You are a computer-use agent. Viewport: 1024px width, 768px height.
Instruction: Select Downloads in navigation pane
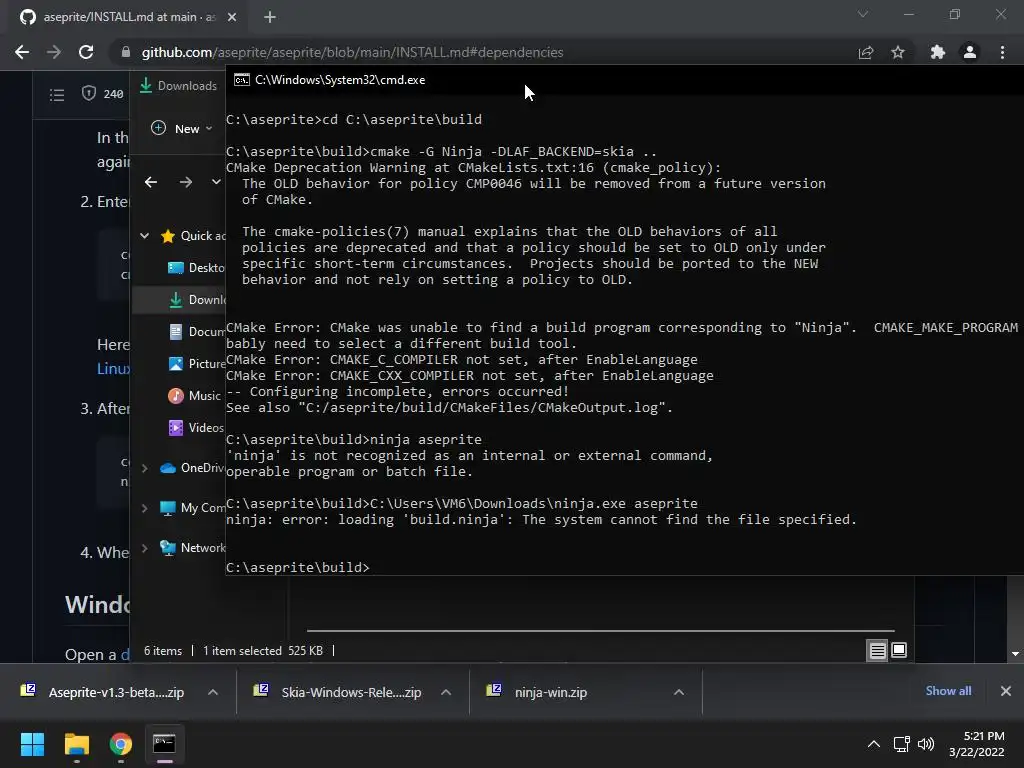click(x=196, y=300)
